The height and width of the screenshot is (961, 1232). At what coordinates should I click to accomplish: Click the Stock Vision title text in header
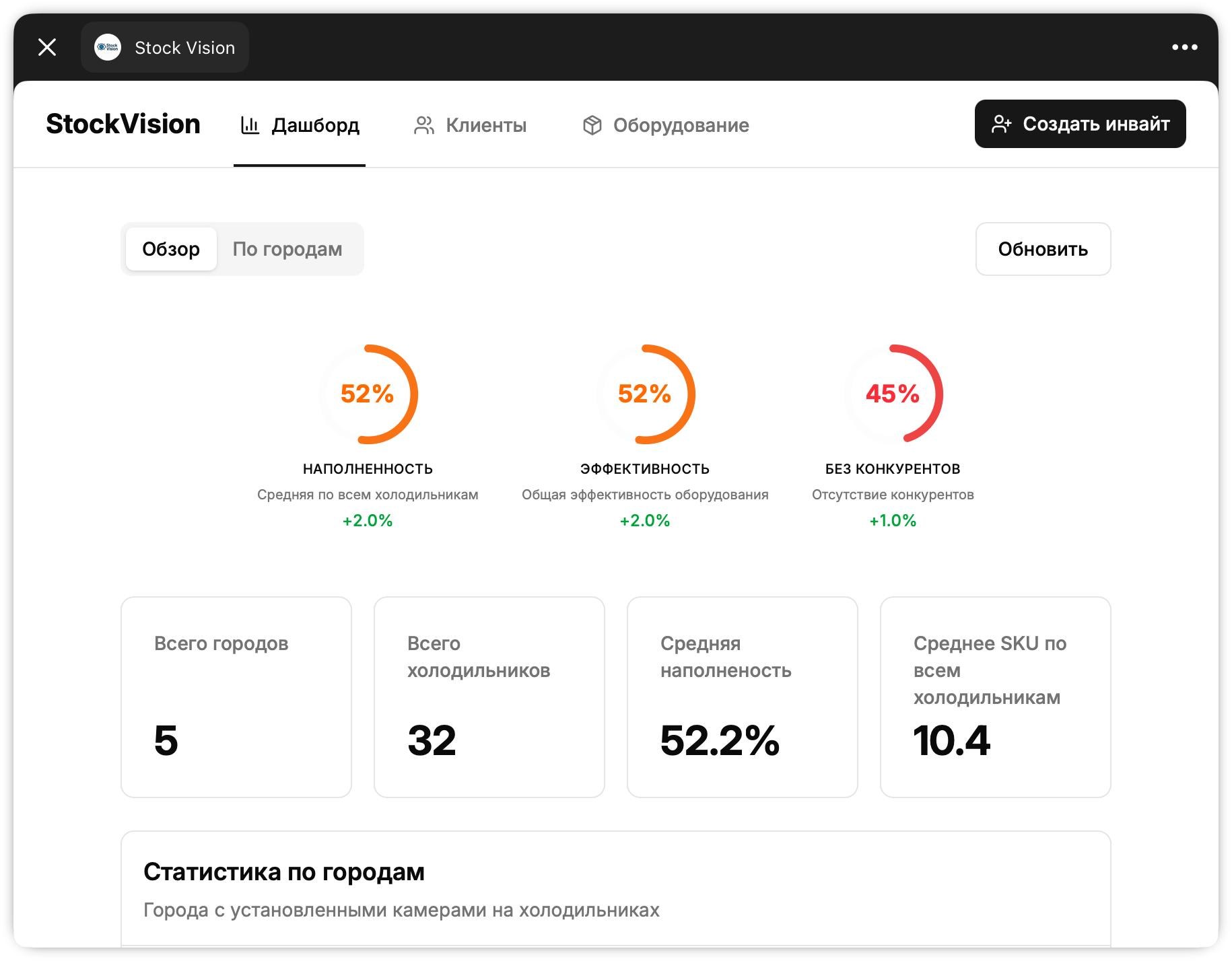tap(184, 48)
